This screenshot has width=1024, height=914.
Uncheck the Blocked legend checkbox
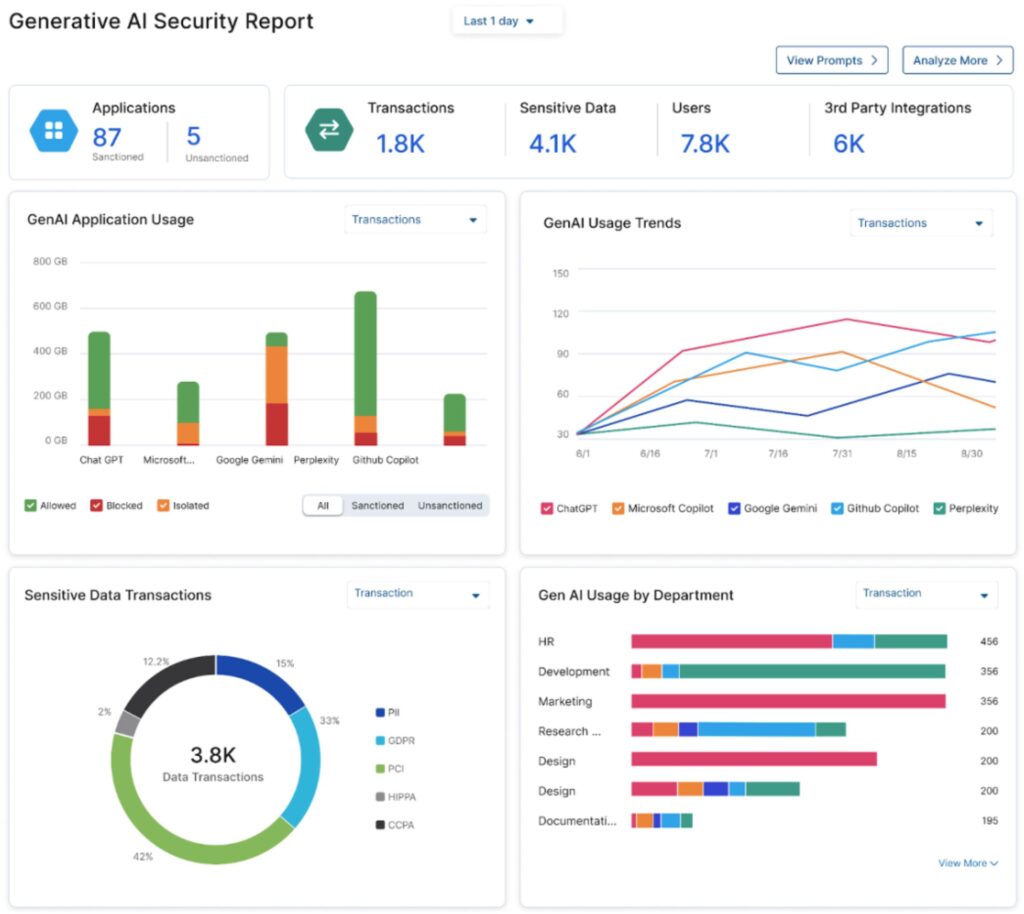click(x=97, y=506)
